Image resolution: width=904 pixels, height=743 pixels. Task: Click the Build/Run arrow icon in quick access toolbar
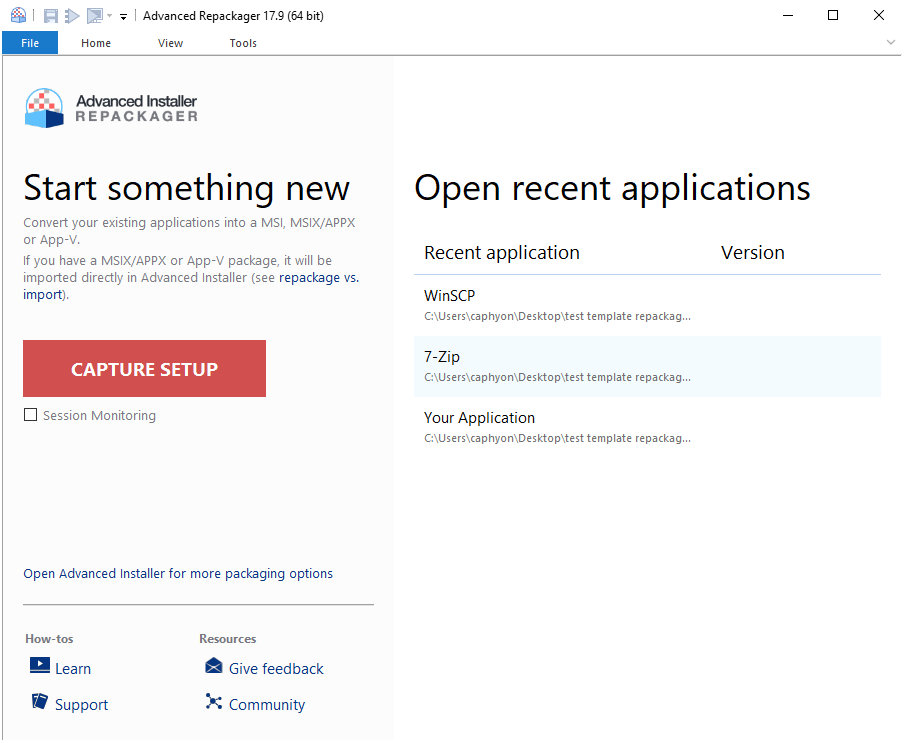[72, 16]
